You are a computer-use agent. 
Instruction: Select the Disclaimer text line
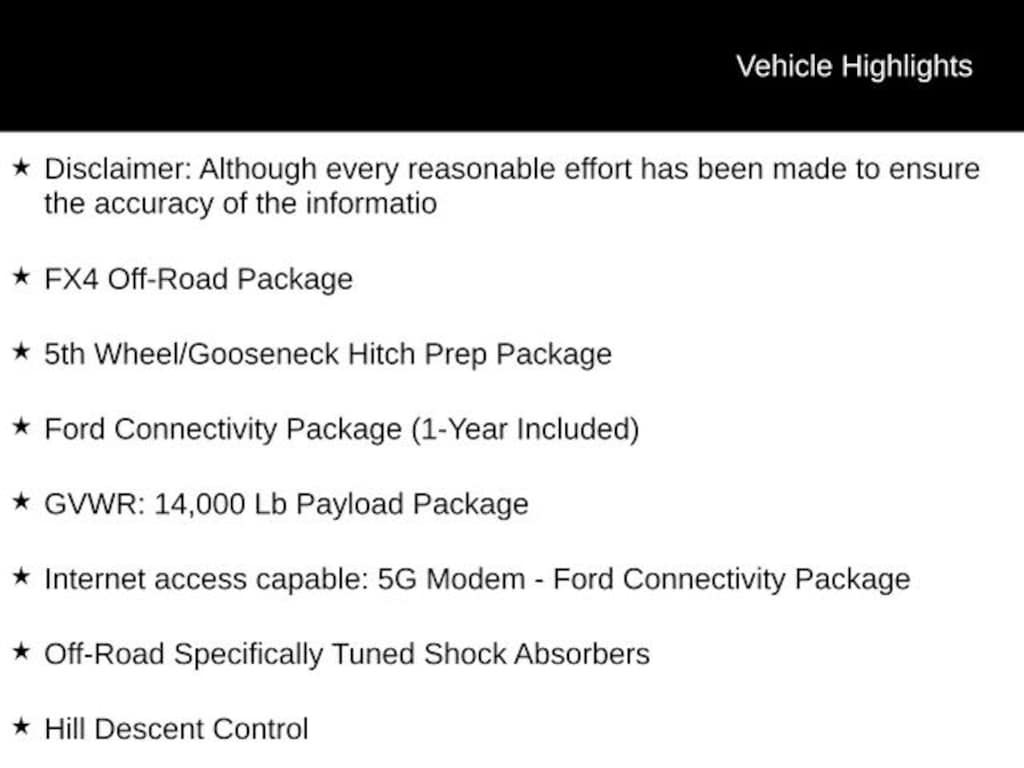pos(512,169)
